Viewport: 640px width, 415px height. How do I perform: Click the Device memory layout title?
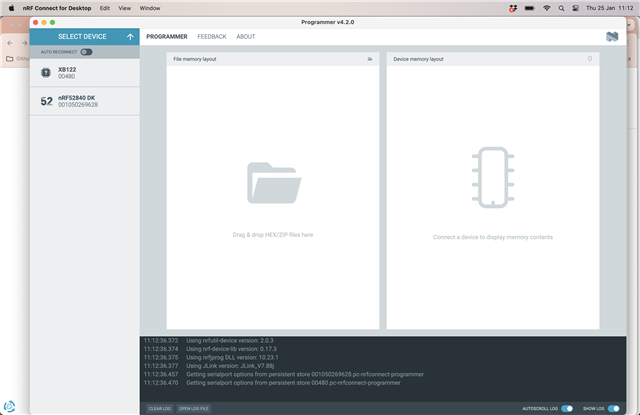coord(418,59)
